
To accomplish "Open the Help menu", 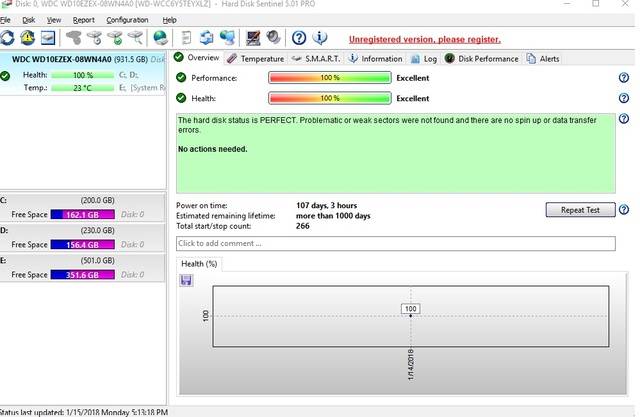I will pyautogui.click(x=169, y=20).
